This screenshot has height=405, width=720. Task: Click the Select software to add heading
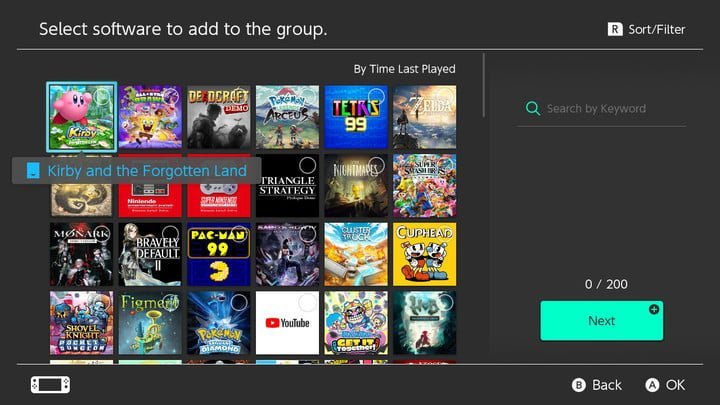click(183, 29)
